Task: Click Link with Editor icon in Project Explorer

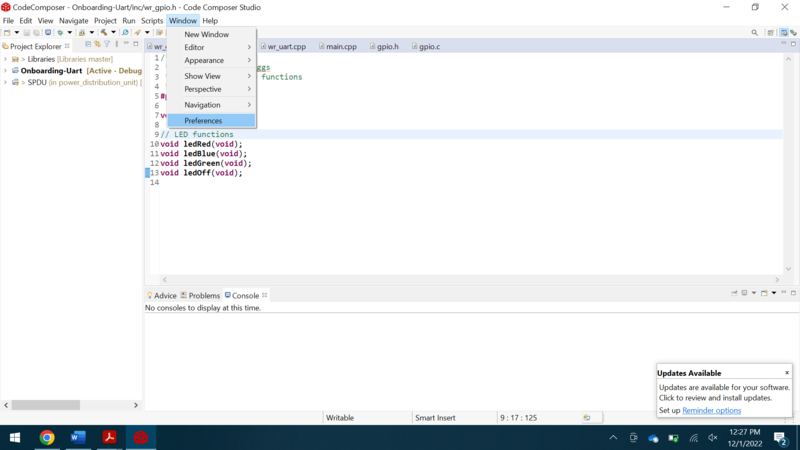Action: 98,45
